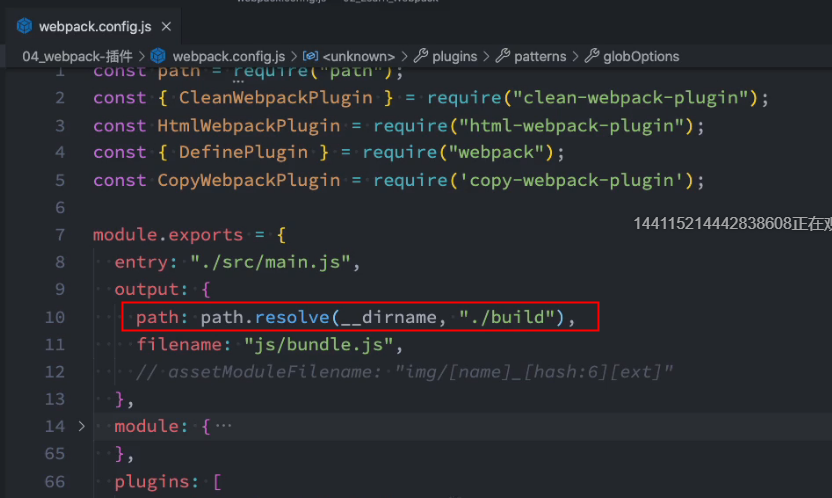Open the <unknown> breadcrumb symbol

pos(359,56)
